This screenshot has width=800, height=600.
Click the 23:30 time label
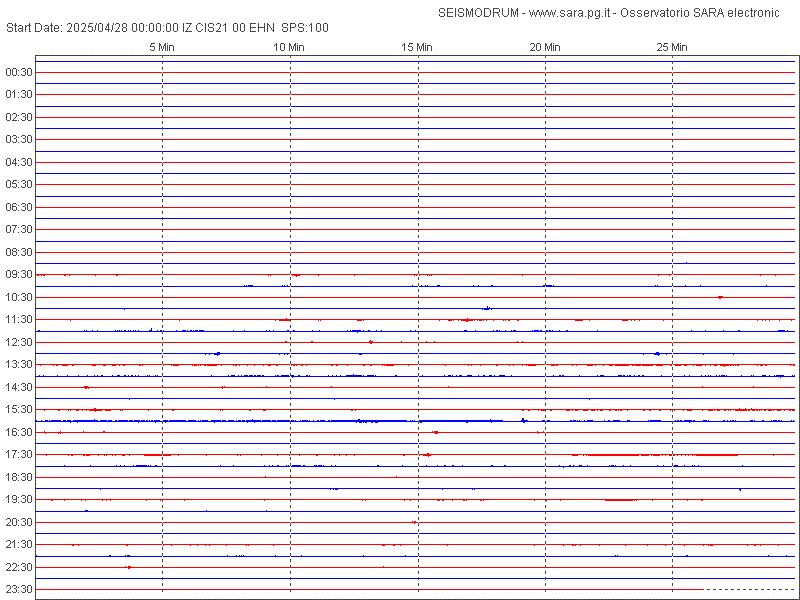(x=19, y=589)
